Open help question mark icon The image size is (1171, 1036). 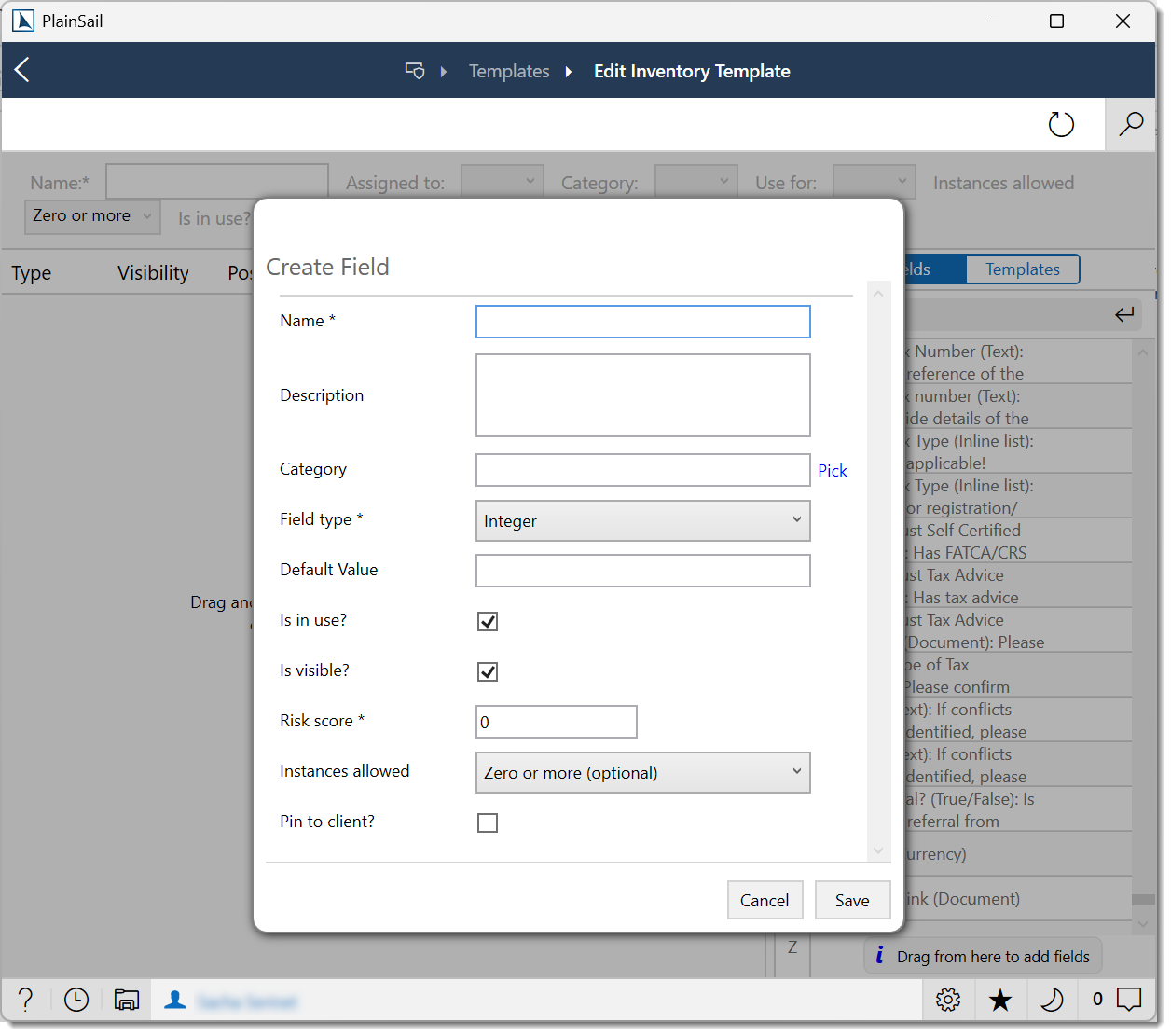(x=26, y=1000)
